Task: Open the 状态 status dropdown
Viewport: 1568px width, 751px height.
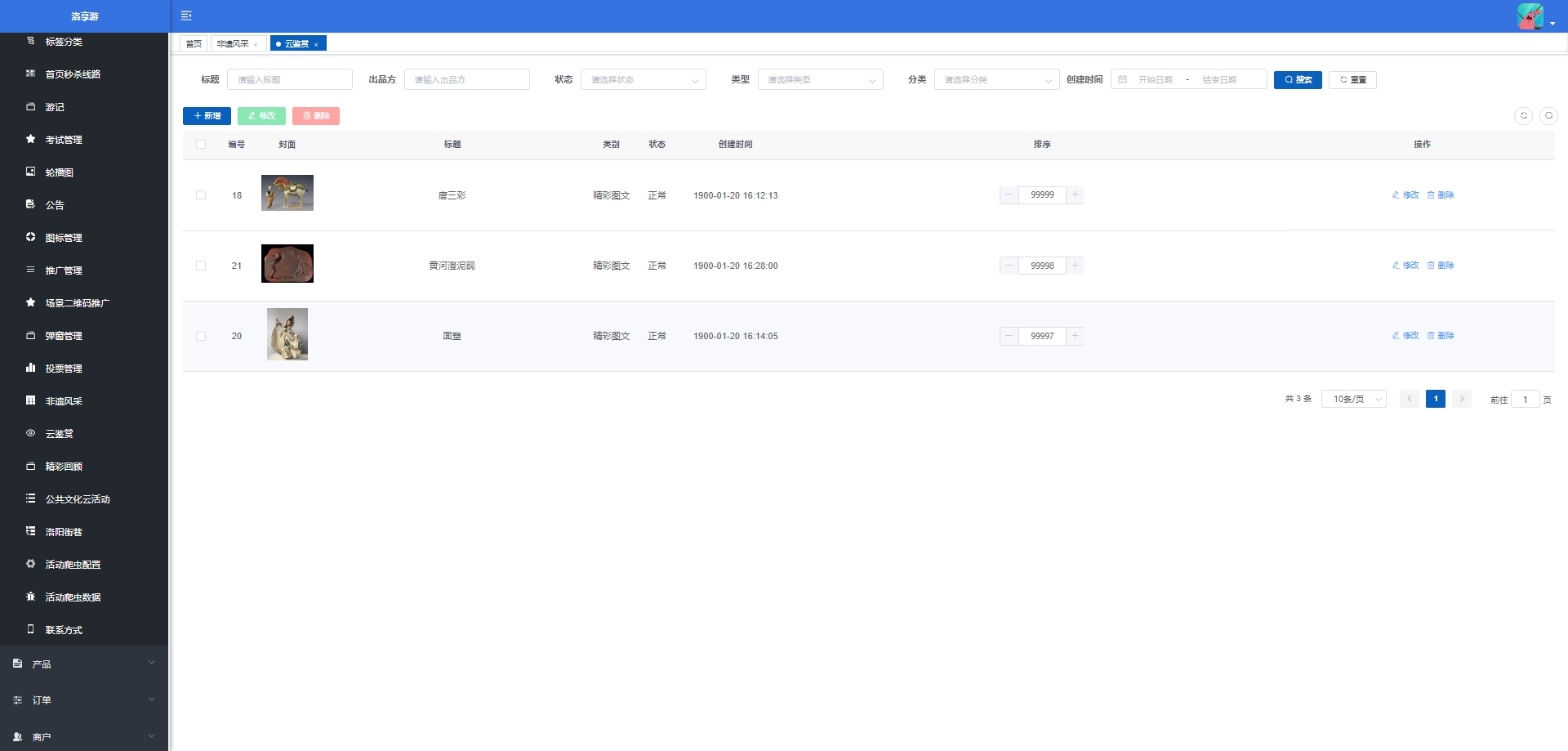Action: point(643,80)
